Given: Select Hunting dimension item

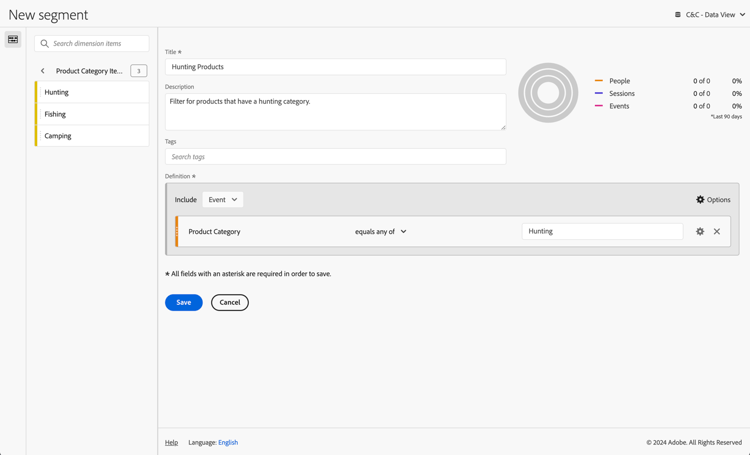Looking at the screenshot, I should pos(92,92).
